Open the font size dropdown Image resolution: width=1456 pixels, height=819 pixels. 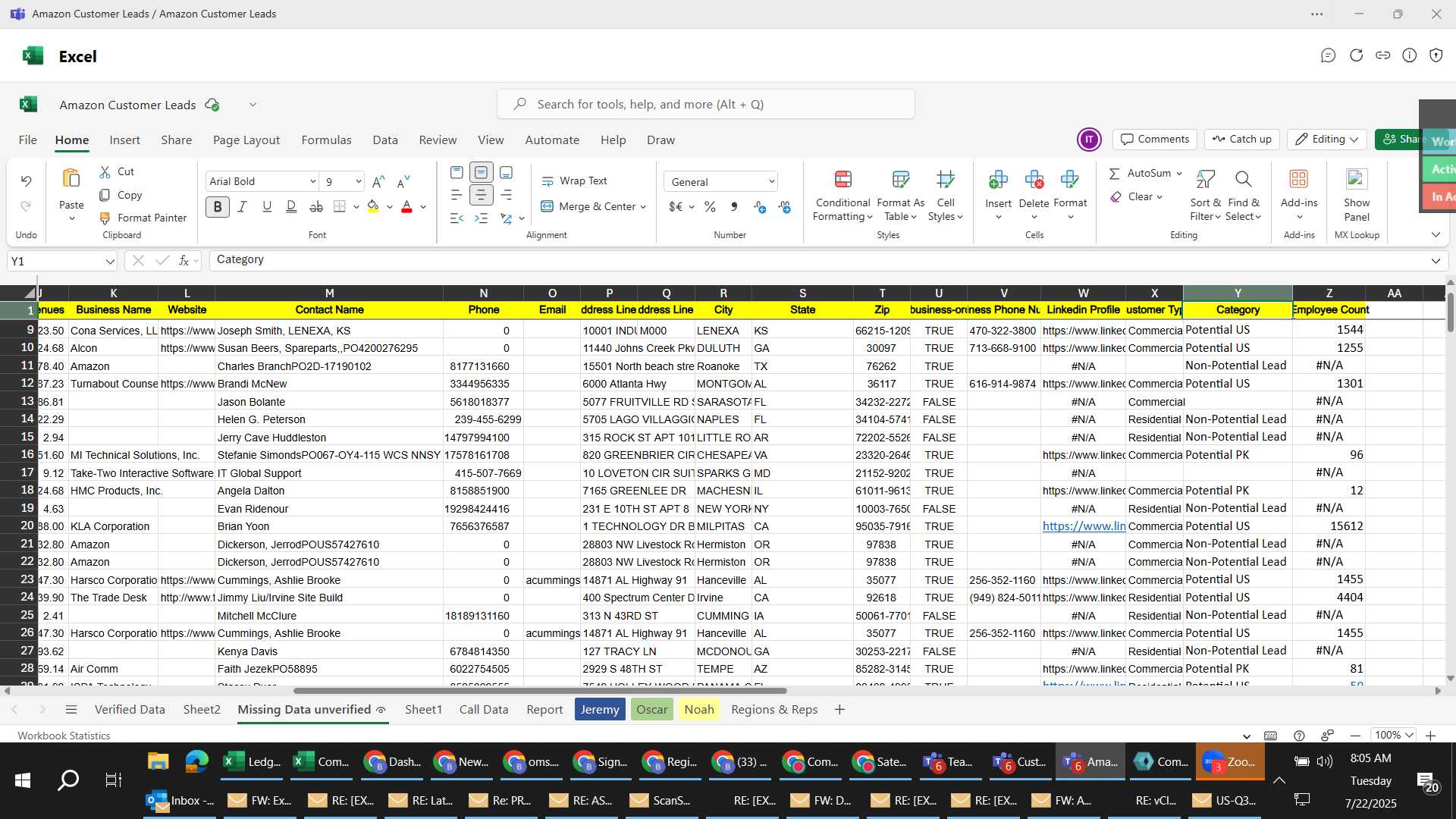(x=358, y=181)
